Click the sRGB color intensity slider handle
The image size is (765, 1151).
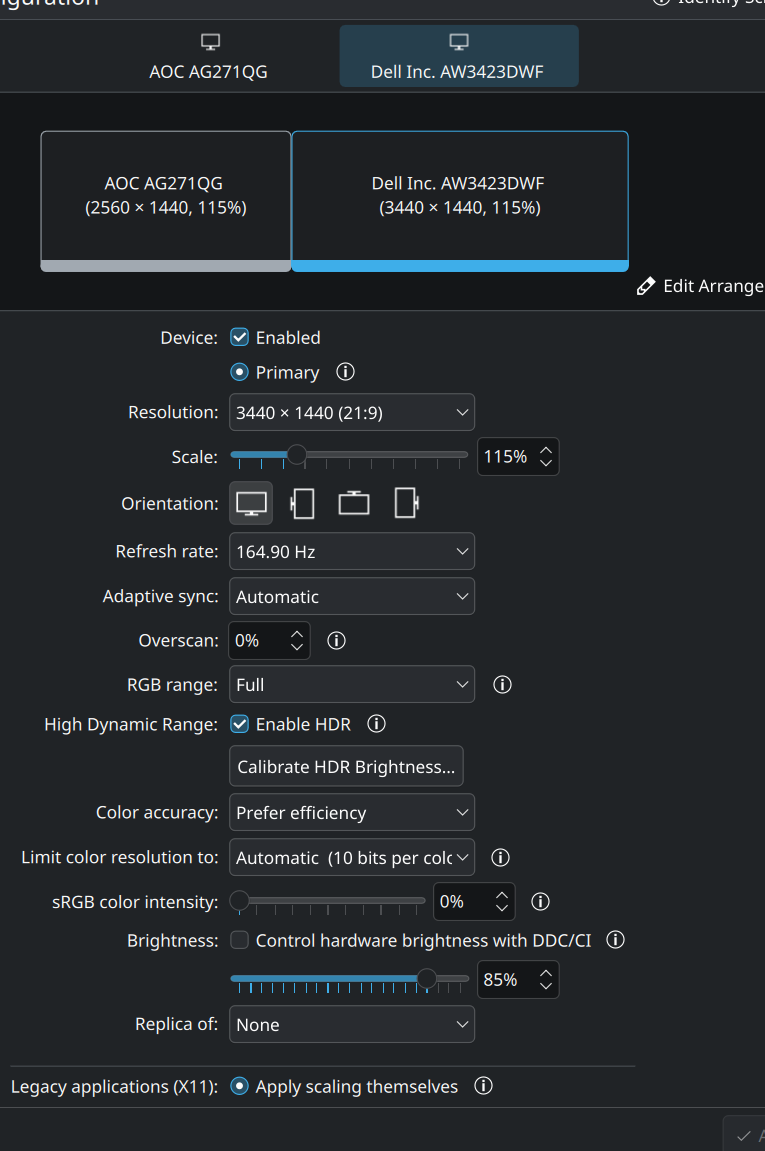pyautogui.click(x=239, y=900)
